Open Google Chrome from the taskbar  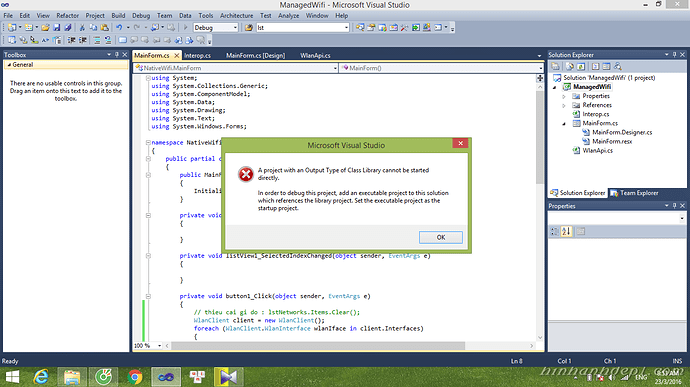tap(135, 377)
